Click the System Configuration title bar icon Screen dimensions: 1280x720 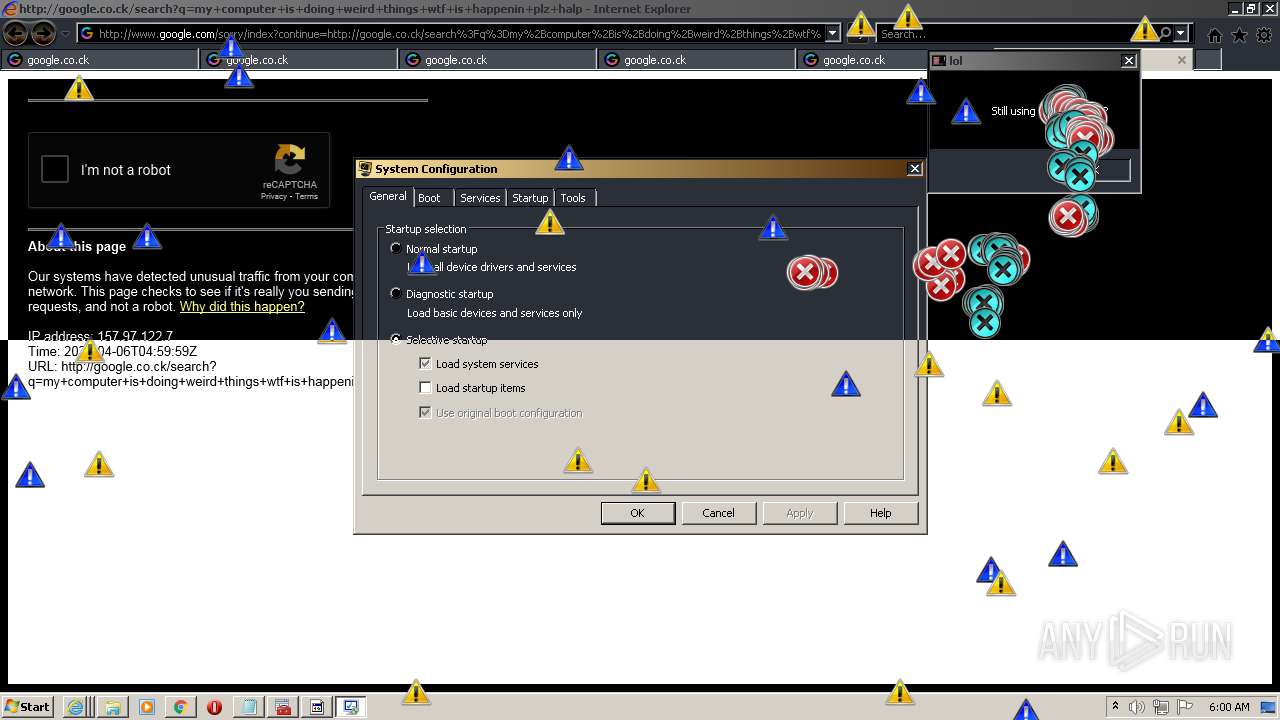coord(366,169)
